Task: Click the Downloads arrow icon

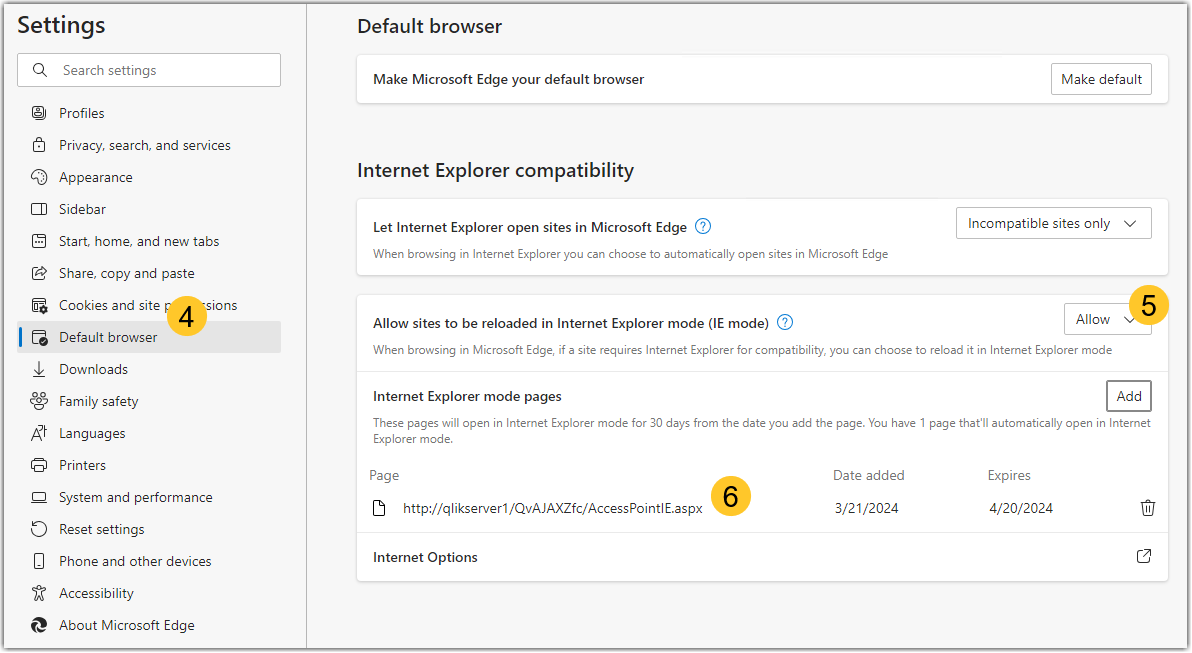Action: (39, 369)
